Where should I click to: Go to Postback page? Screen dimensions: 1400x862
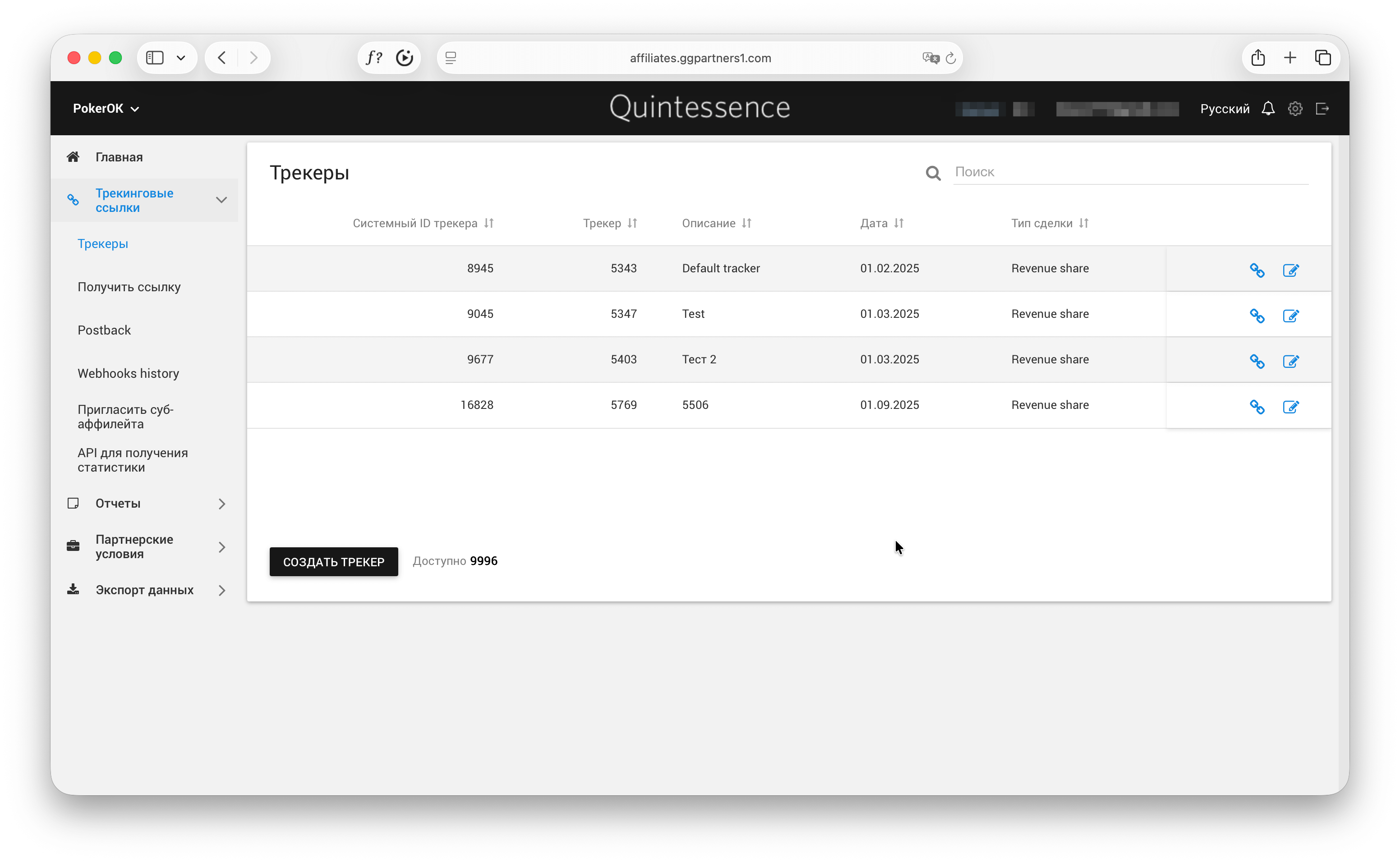click(x=104, y=330)
